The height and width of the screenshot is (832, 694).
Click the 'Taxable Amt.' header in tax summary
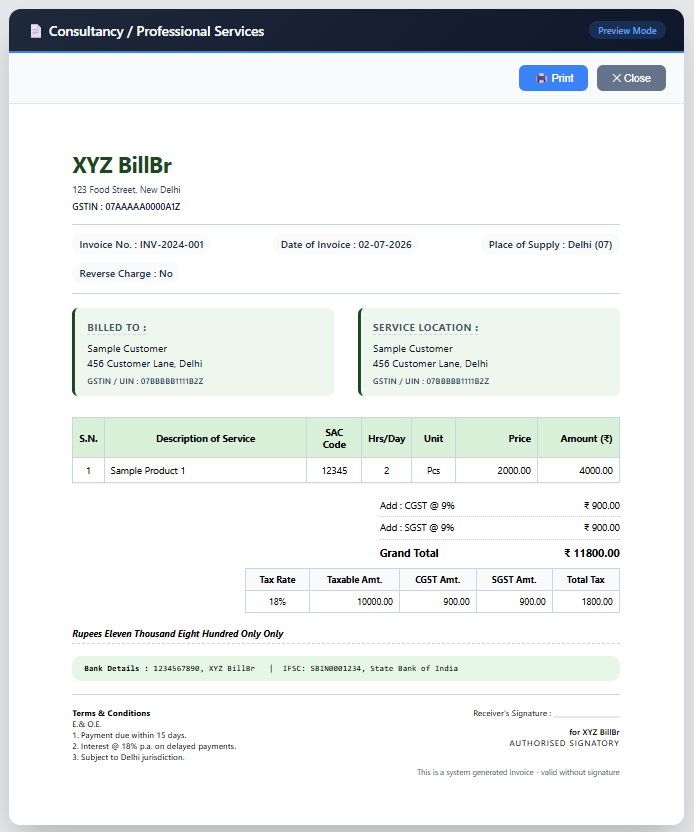[x=354, y=579]
